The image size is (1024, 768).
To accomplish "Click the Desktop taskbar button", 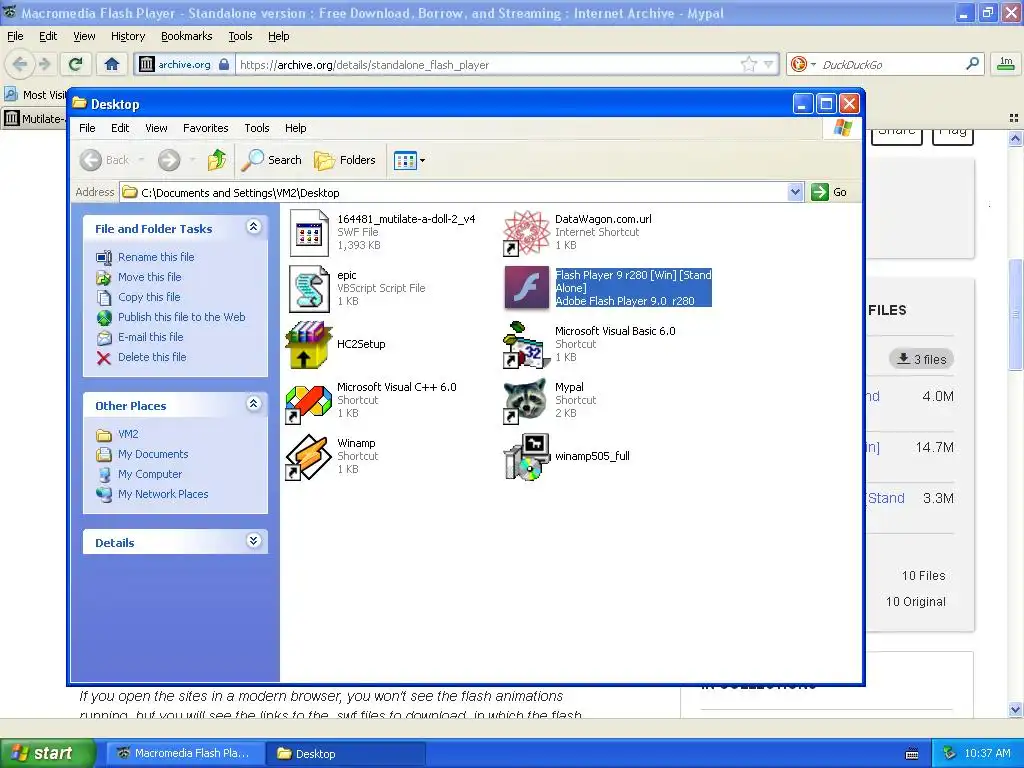I will tap(347, 753).
